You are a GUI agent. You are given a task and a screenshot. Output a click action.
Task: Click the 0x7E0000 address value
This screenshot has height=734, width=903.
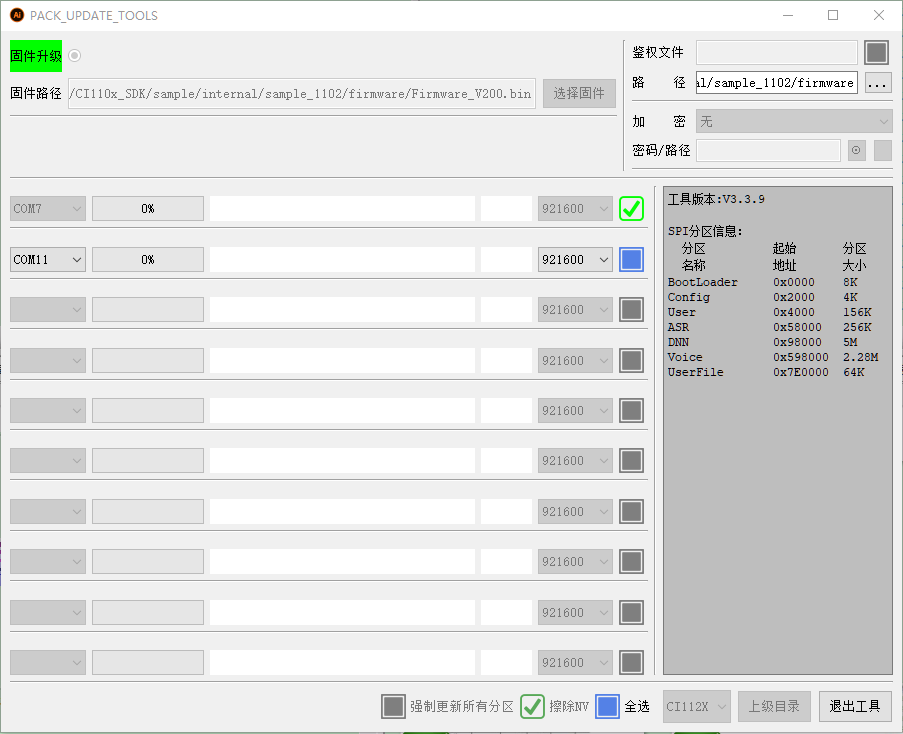(x=800, y=372)
